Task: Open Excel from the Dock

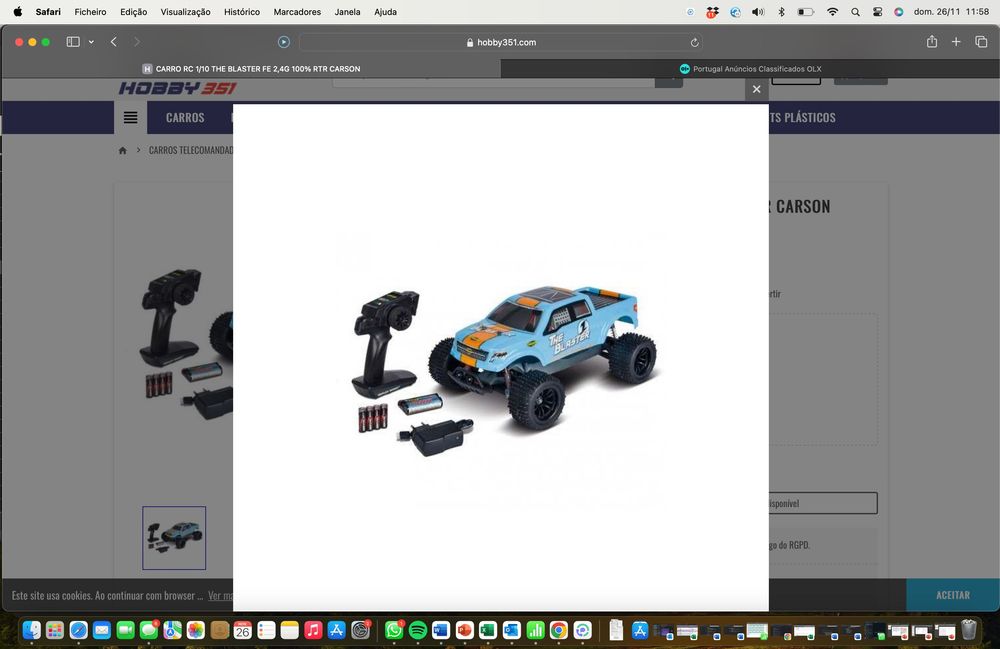Action: point(488,630)
